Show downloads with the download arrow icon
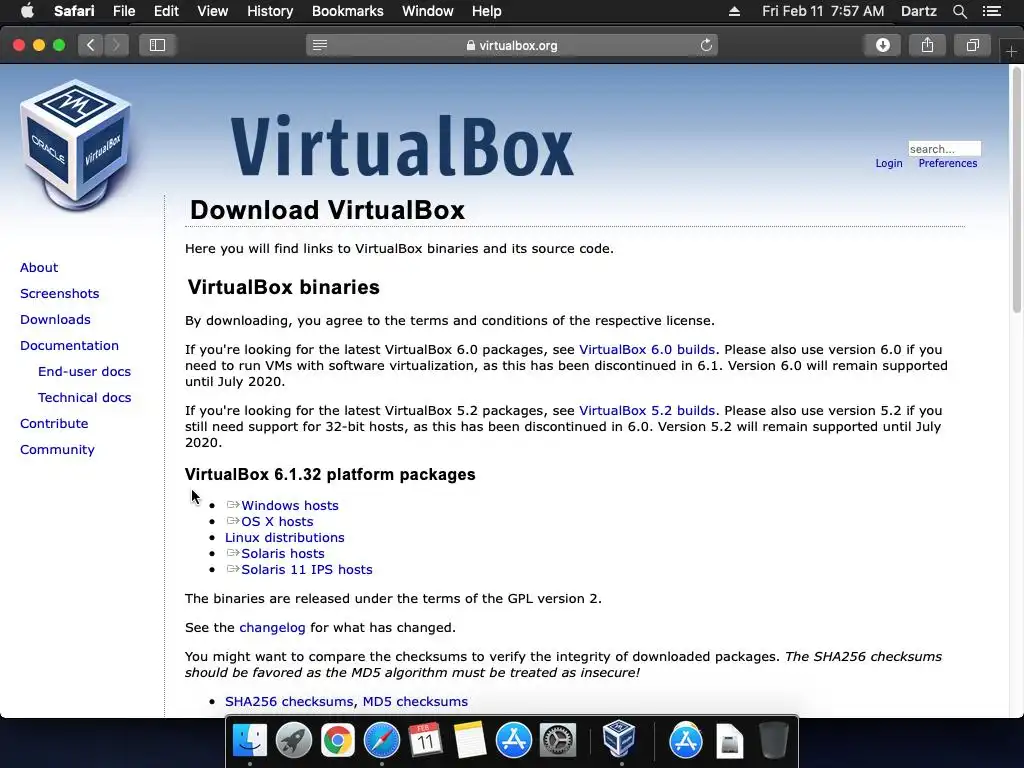 coord(882,45)
